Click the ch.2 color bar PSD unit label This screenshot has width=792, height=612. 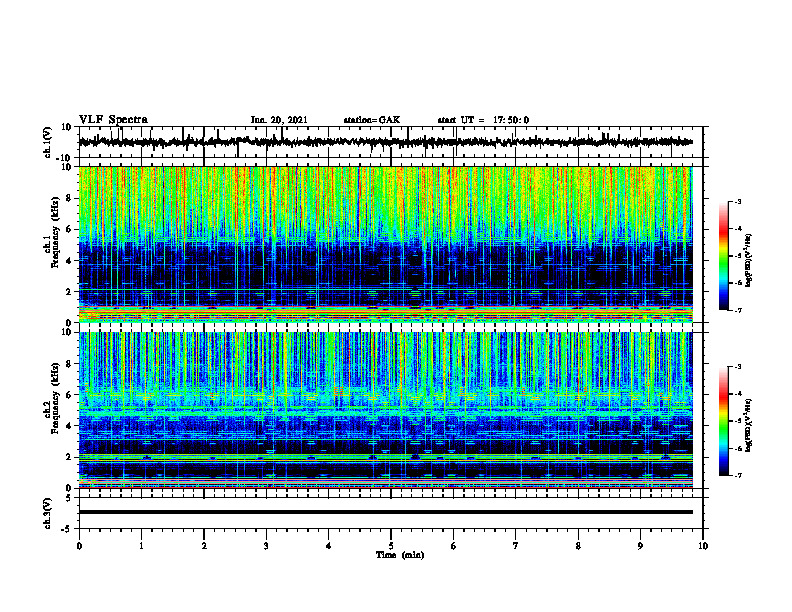tap(748, 425)
